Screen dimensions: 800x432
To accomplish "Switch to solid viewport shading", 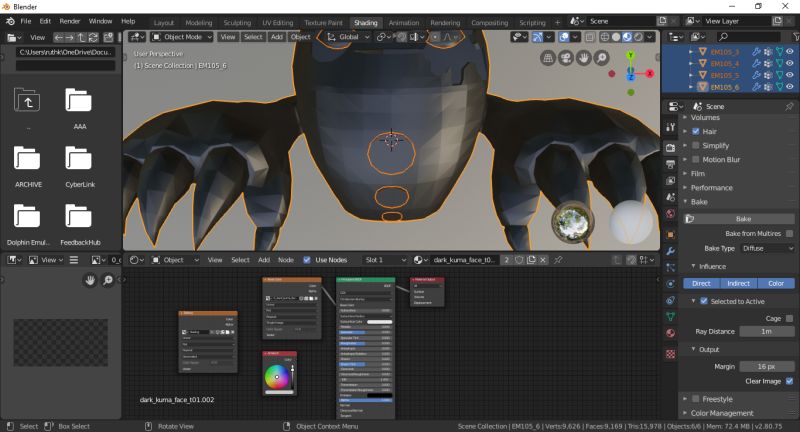I will point(616,37).
